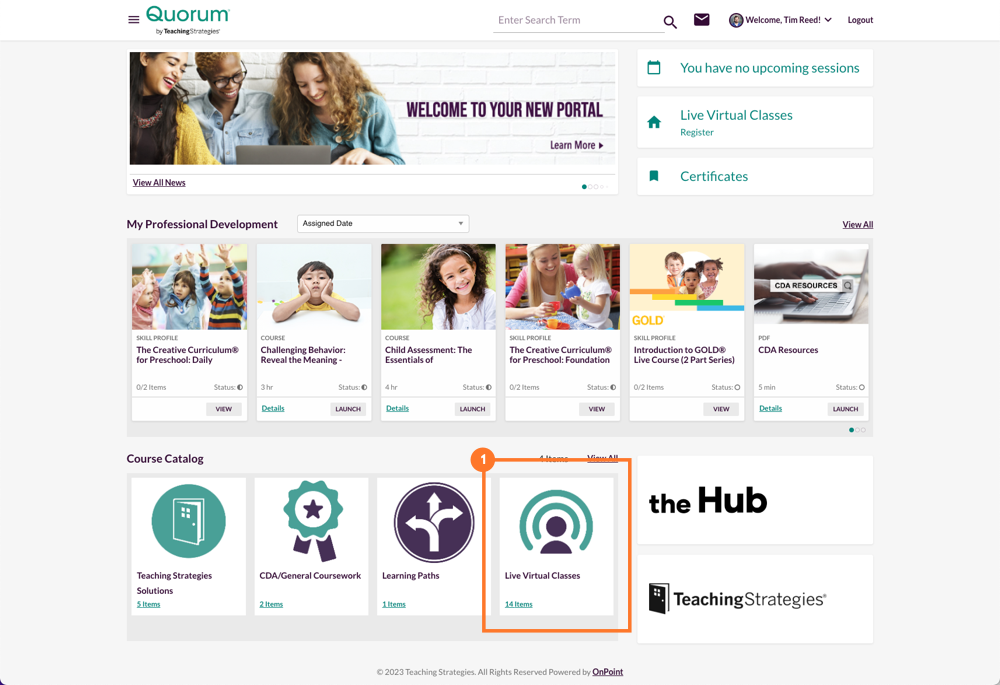The image size is (1000, 685).
Task: Click Register under Live Virtual Classes
Action: (x=697, y=132)
